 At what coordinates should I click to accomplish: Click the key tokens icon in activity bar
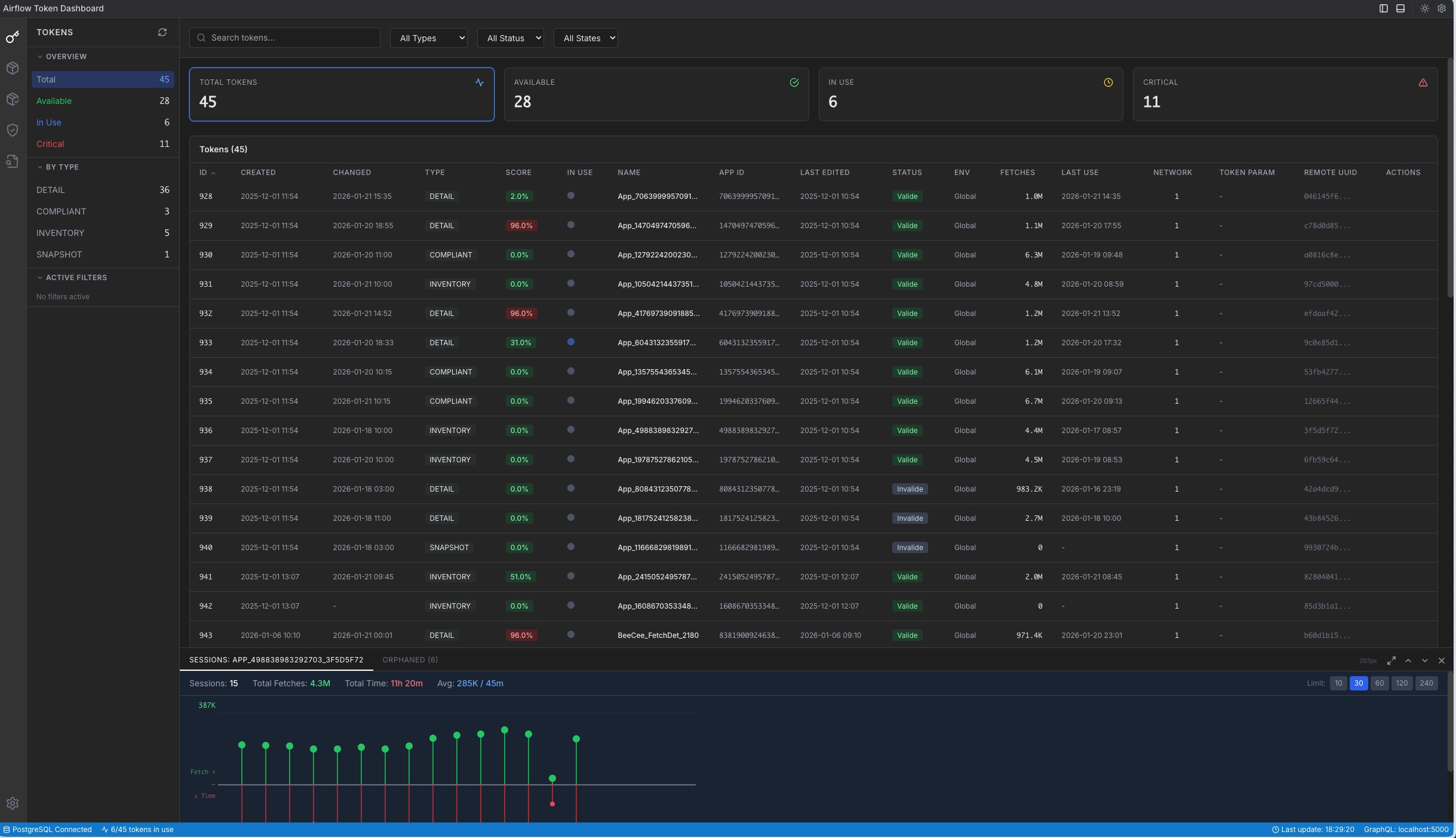coord(13,37)
